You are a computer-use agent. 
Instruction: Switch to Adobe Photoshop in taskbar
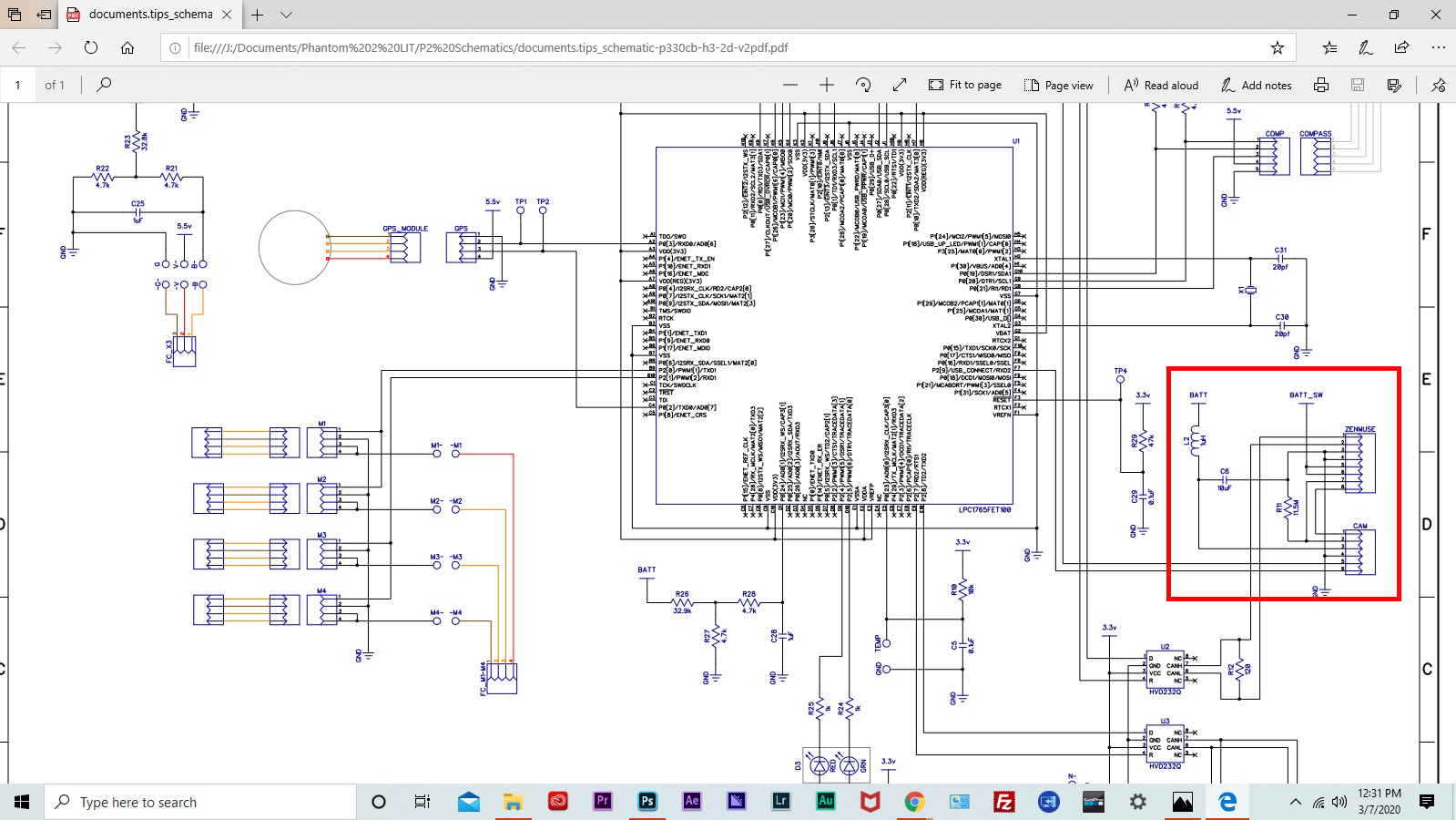[x=647, y=802]
